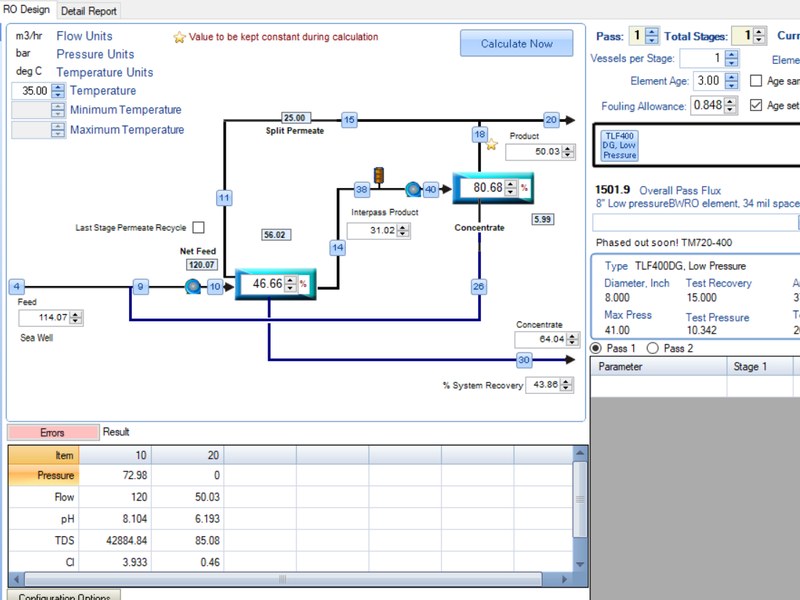Select the interpass booster pump icon
800x600 pixels.
[413, 189]
